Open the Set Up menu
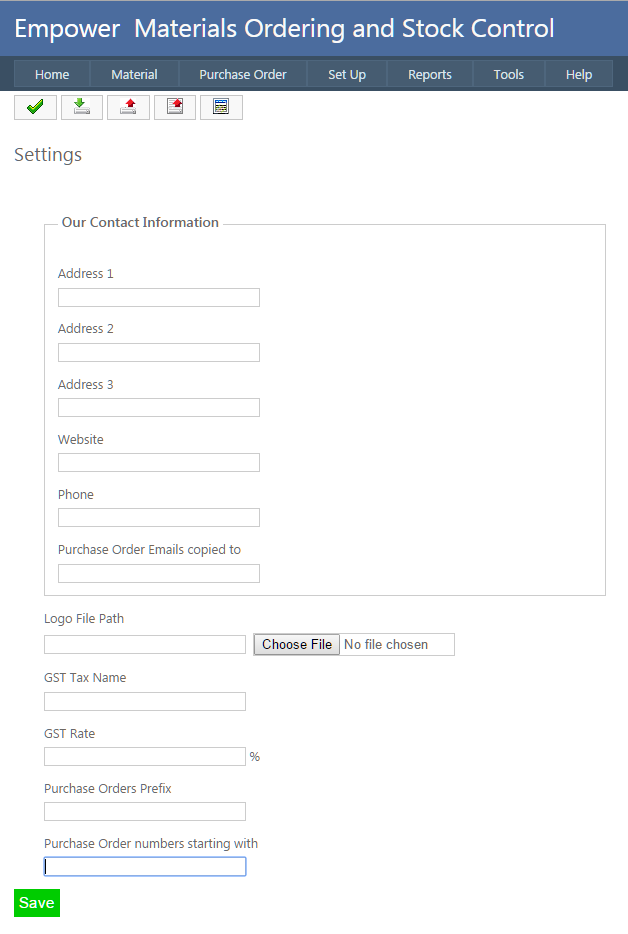Screen dimensions: 628x934 tap(347, 74)
